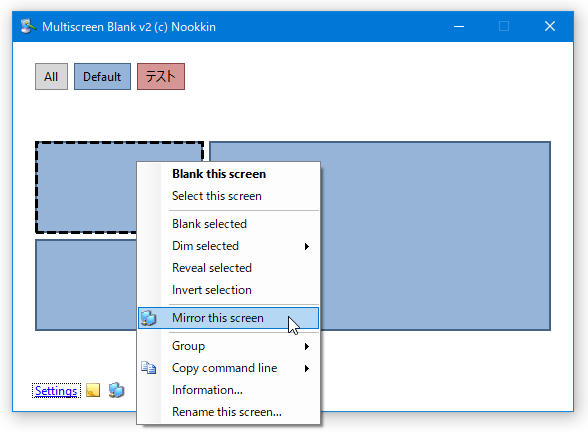Open the Copy command line submenu
The image size is (588, 436).
[x=228, y=368]
